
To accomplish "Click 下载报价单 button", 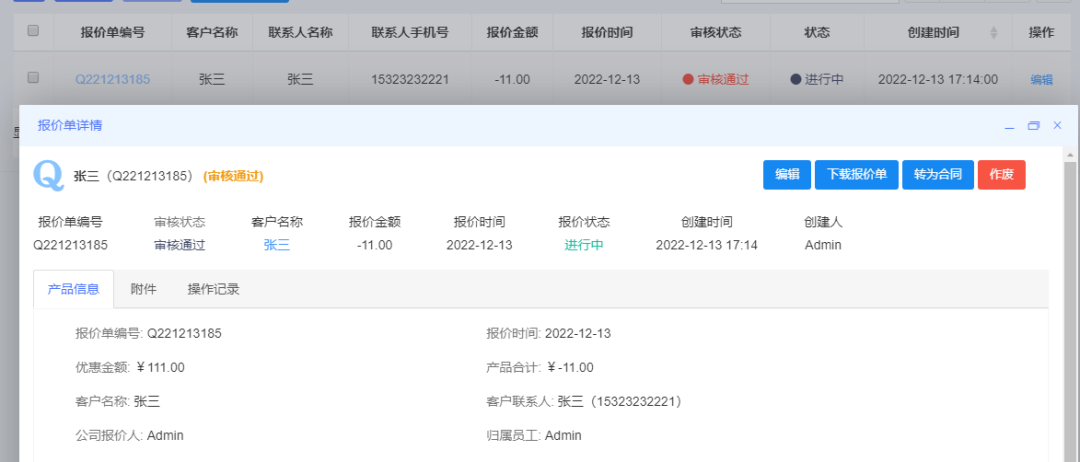I will coord(857,175).
